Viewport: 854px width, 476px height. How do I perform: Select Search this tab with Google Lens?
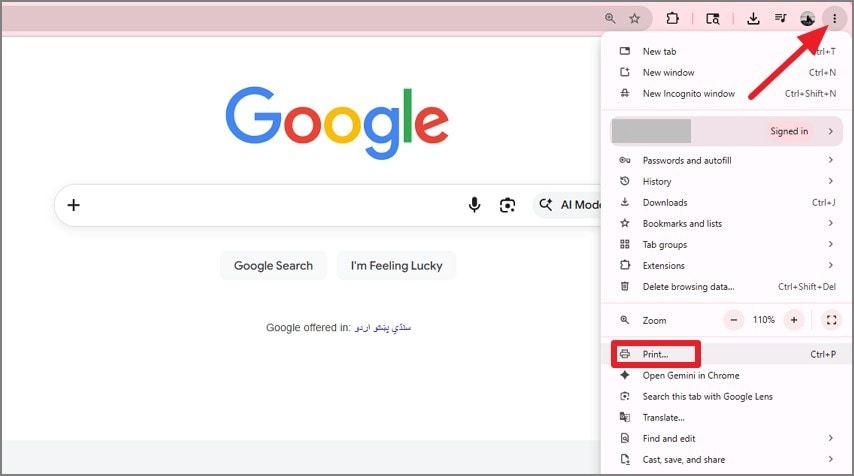(x=727, y=396)
